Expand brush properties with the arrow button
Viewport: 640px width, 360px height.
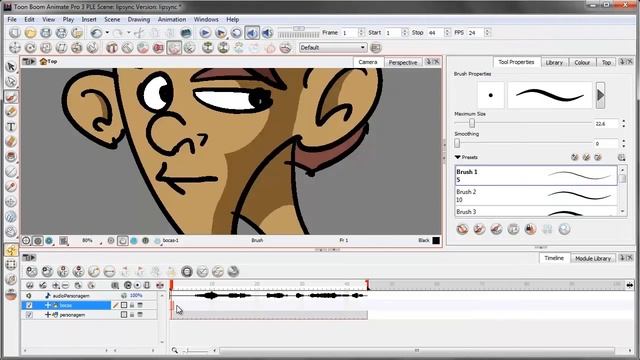click(x=600, y=95)
